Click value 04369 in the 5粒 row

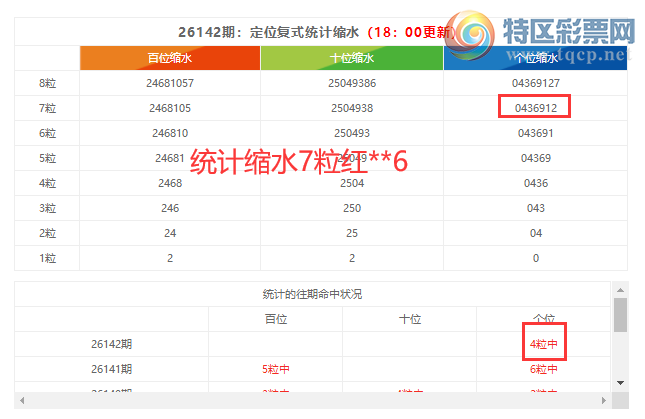(536, 158)
